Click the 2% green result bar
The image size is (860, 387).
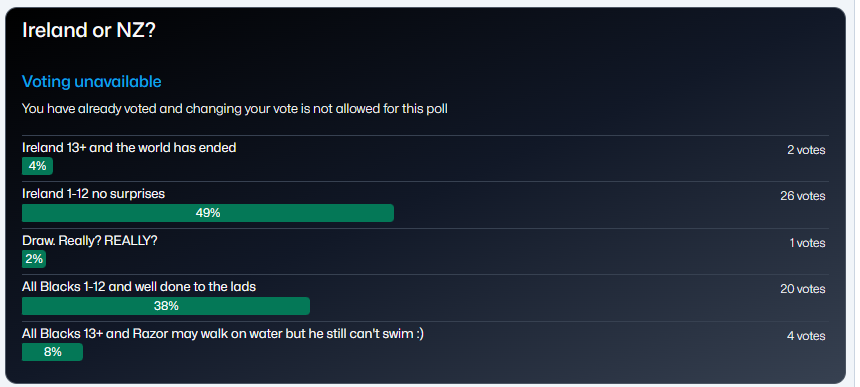coord(34,259)
